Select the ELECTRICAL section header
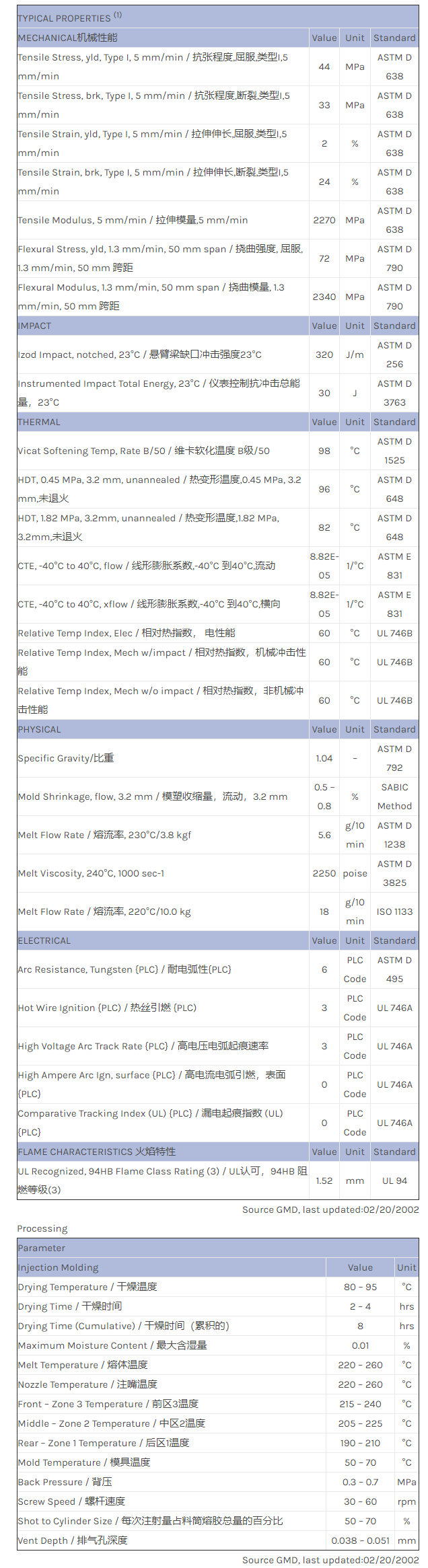 [x=44, y=941]
